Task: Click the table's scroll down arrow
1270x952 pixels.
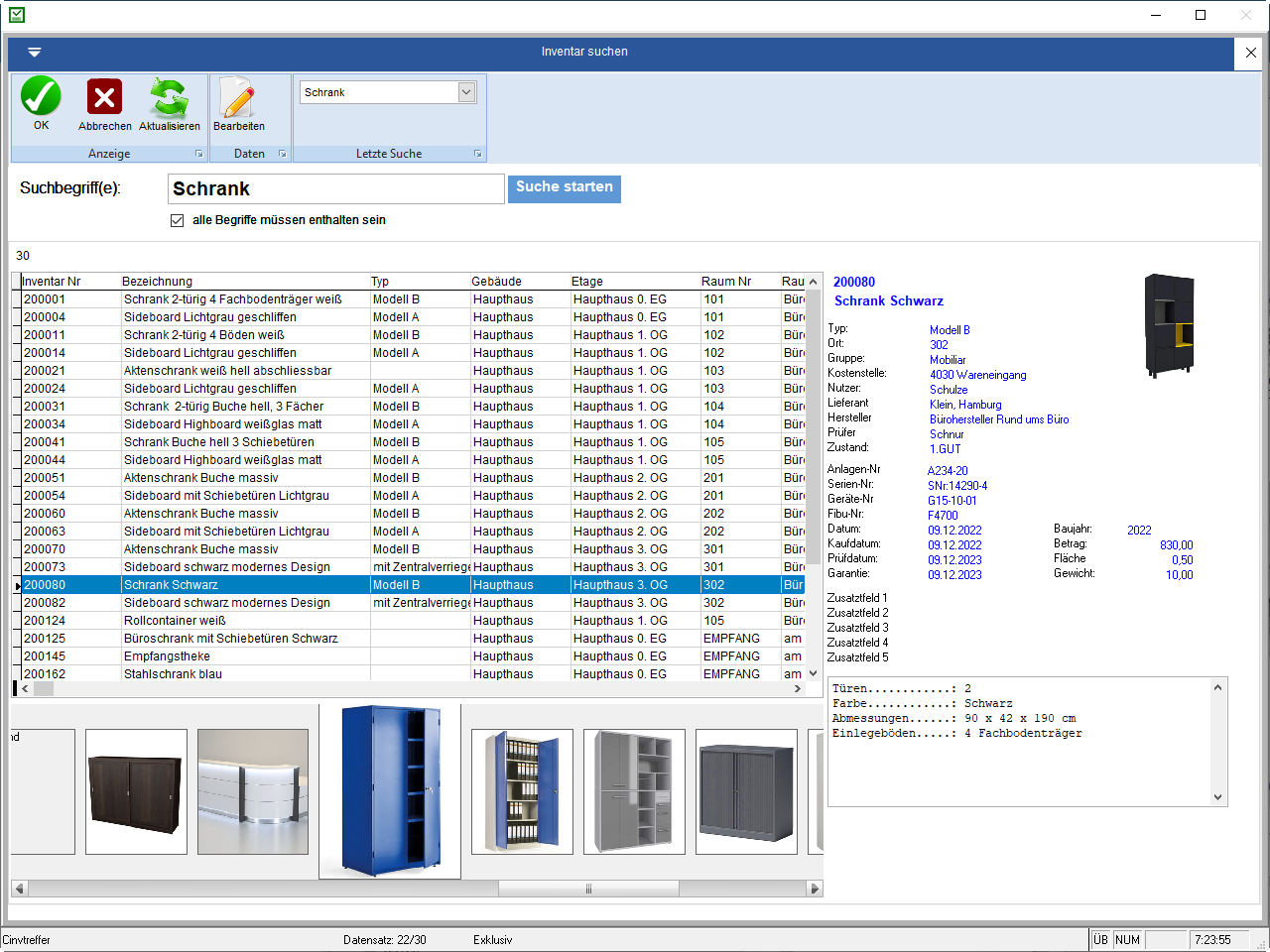Action: 814,673
